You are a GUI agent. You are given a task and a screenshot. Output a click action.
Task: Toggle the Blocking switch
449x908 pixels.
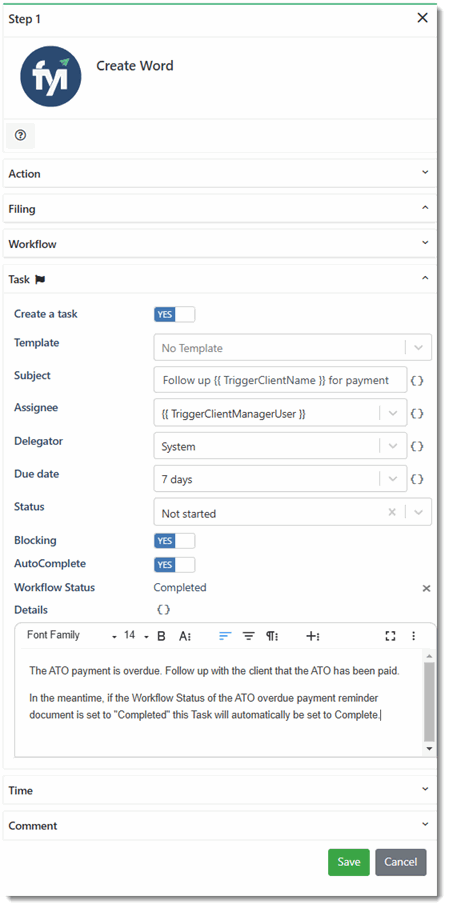[x=174, y=541]
